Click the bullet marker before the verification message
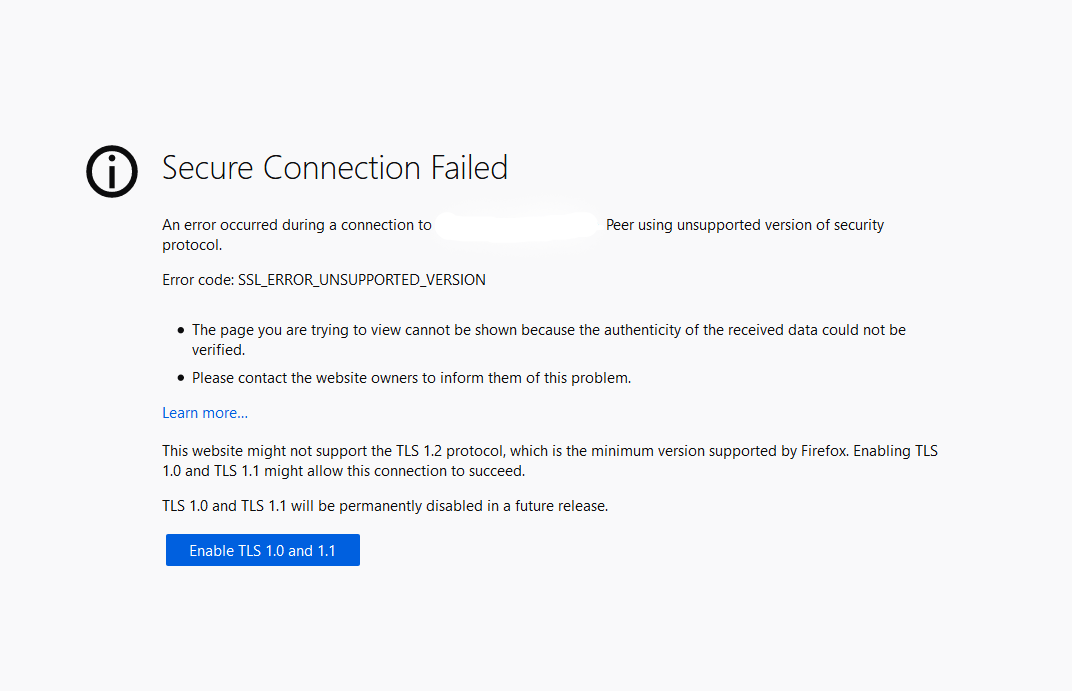The width and height of the screenshot is (1072, 691). click(180, 329)
